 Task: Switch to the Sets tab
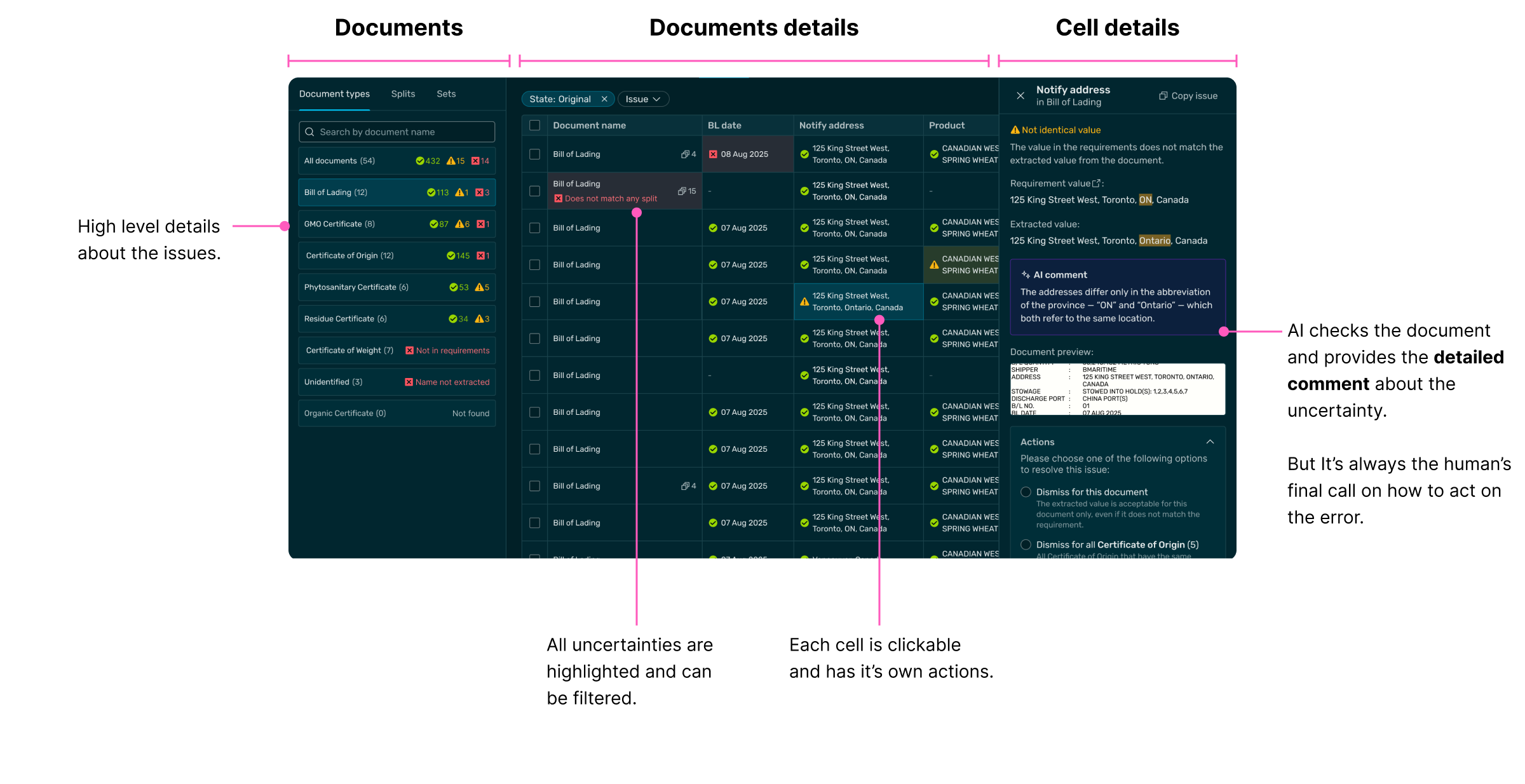pyautogui.click(x=446, y=94)
